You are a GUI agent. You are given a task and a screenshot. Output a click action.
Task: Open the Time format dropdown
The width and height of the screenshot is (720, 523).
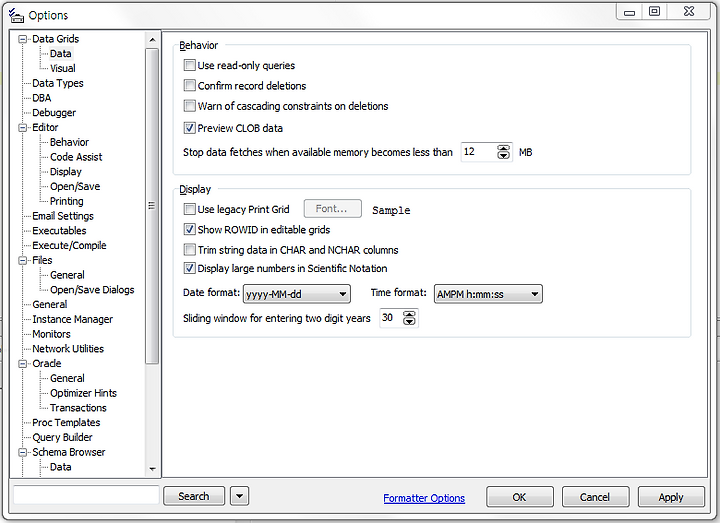(488, 294)
